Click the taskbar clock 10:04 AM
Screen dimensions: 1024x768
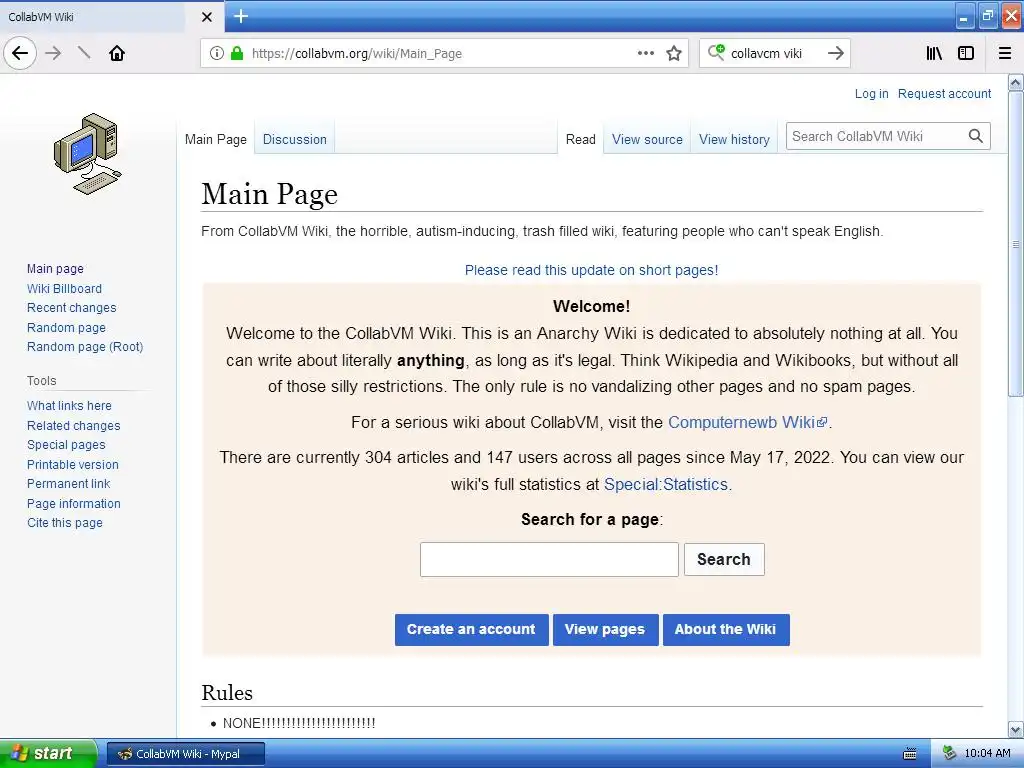coord(987,753)
